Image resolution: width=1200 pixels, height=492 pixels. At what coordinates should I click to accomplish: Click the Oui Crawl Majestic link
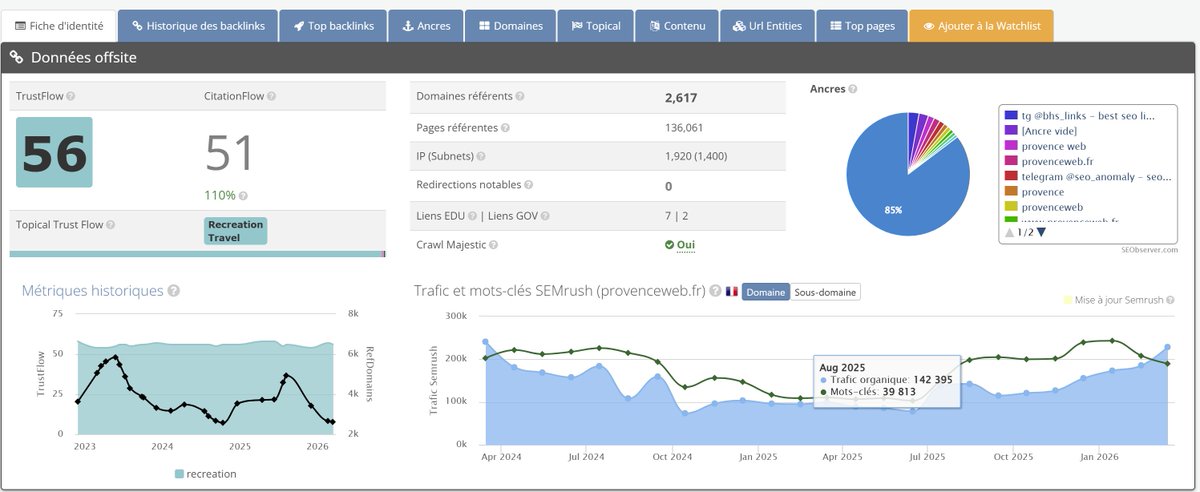(x=686, y=245)
